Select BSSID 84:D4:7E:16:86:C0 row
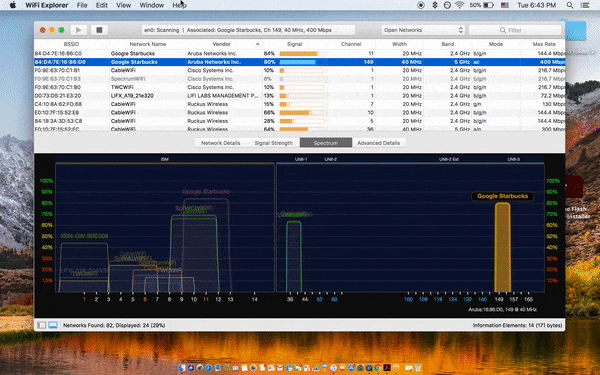Viewport: 600px width, 375px height. click(x=299, y=54)
